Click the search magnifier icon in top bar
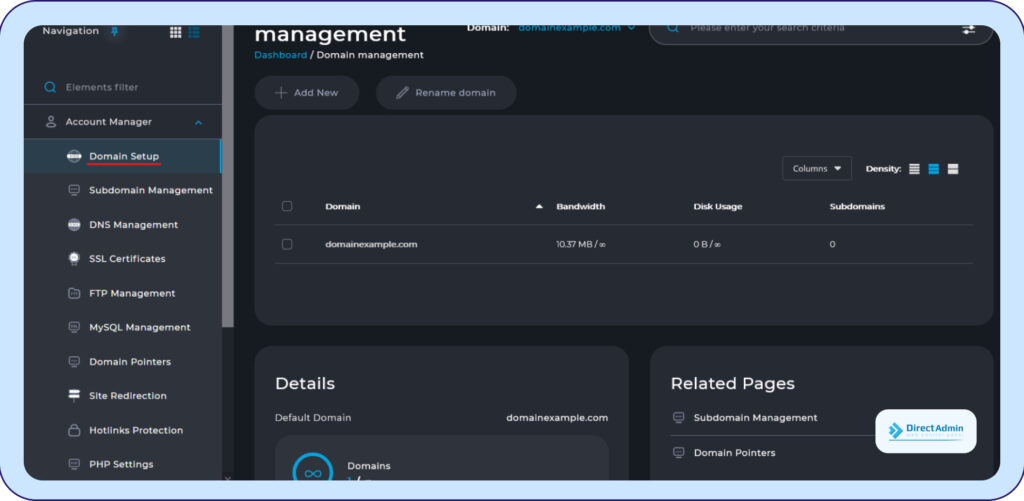Image resolution: width=1024 pixels, height=501 pixels. pyautogui.click(x=673, y=29)
